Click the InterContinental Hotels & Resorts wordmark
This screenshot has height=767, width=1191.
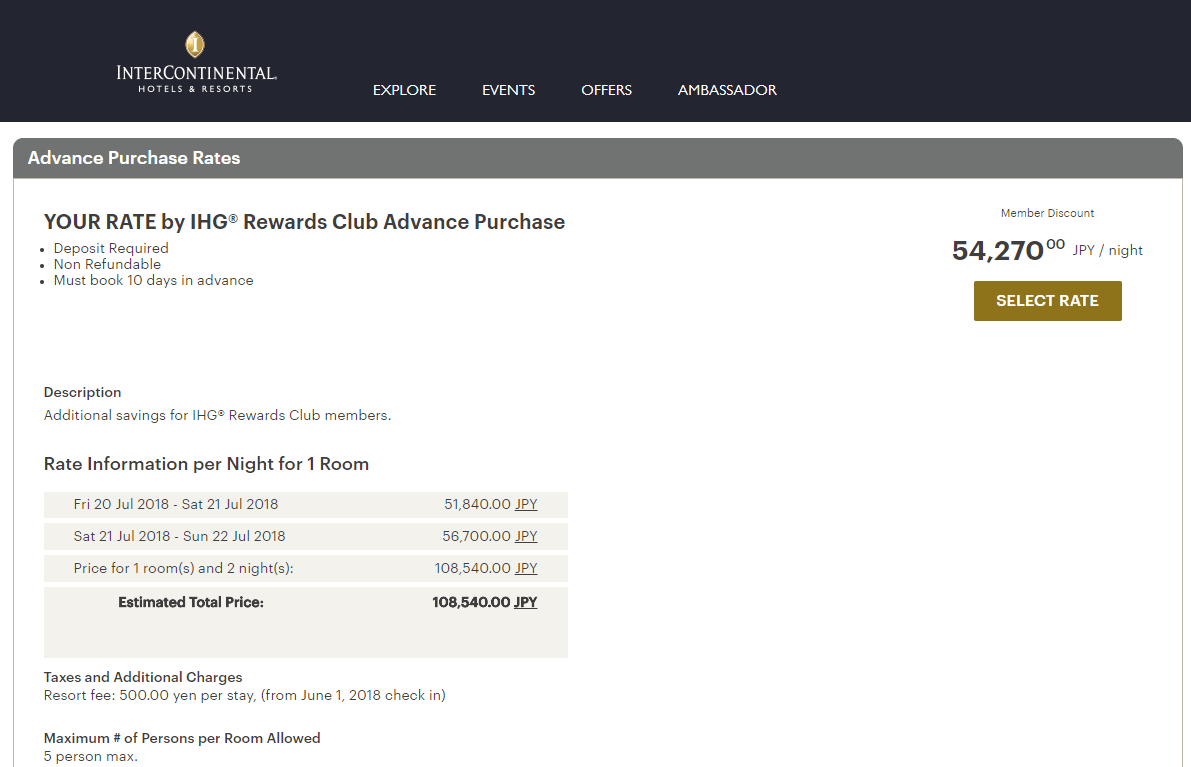196,77
